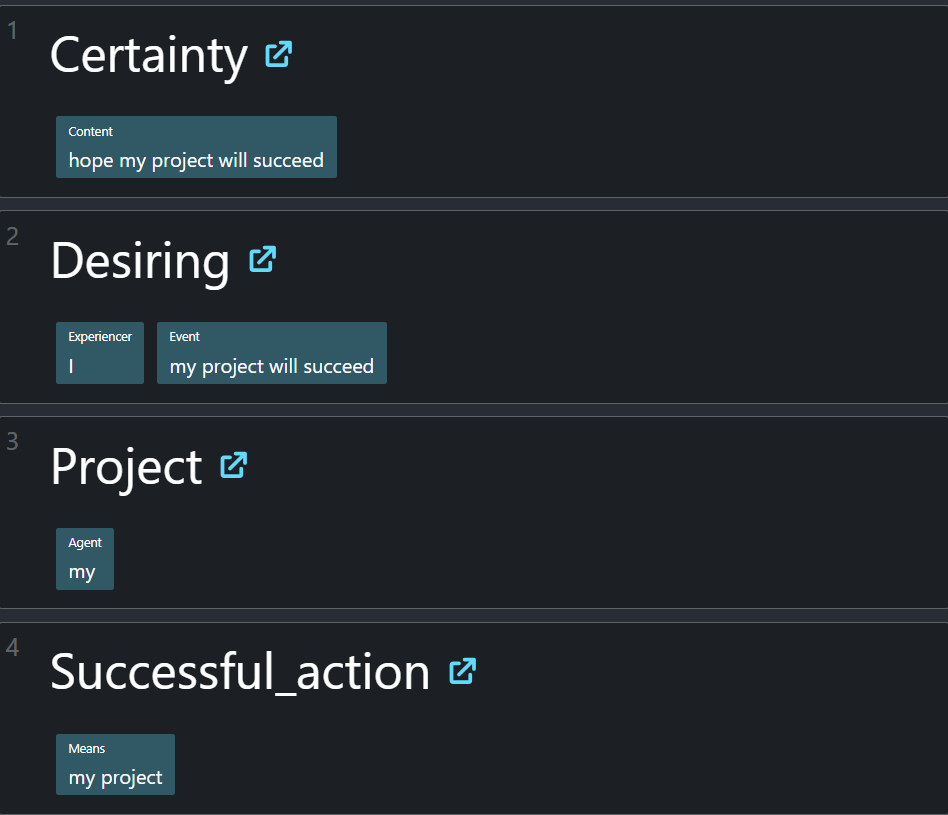Click row number 2 of Desiring

click(13, 236)
